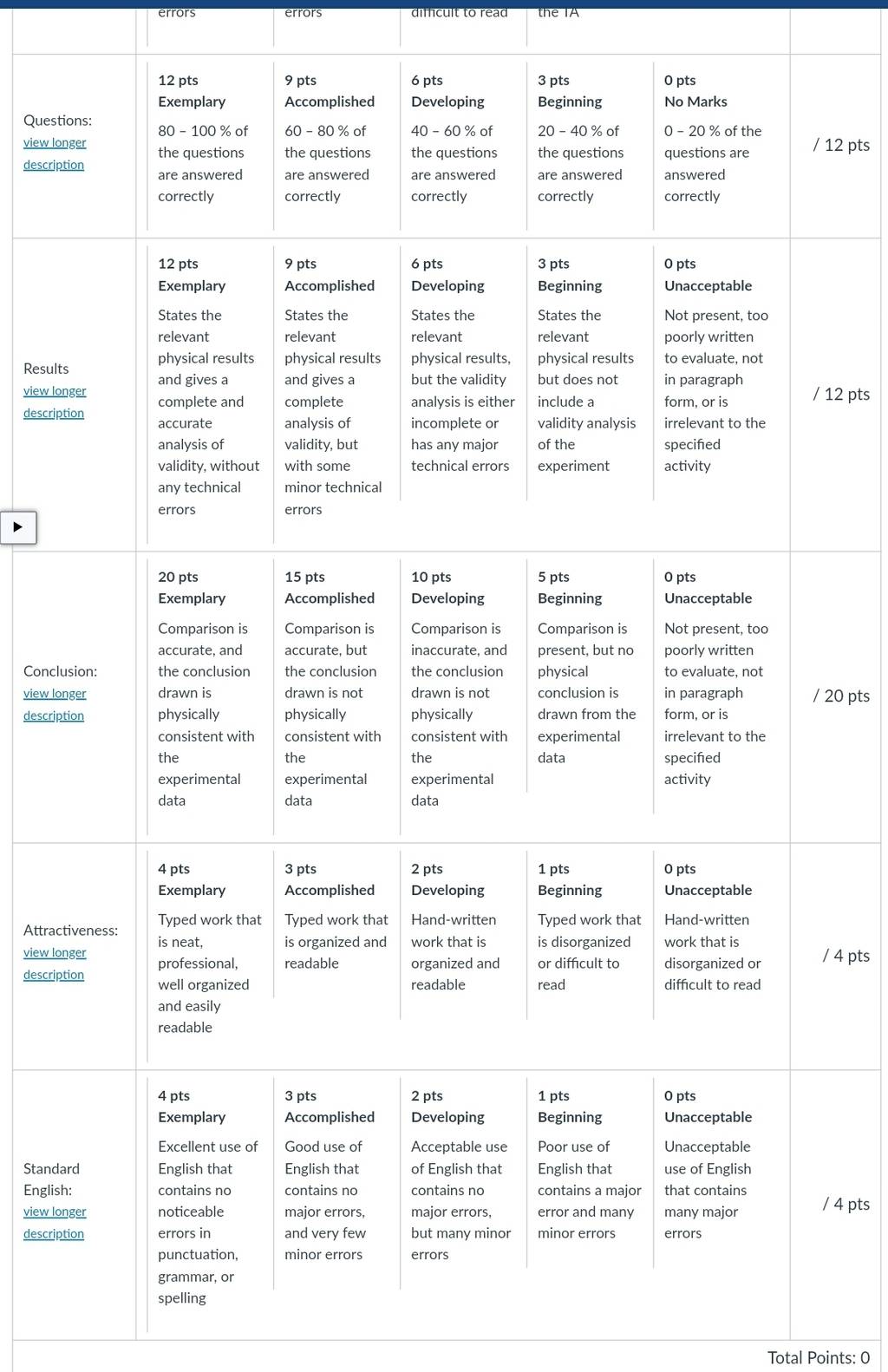Open Results view longer description link
Viewport: 888px width, 1372px height.
click(55, 402)
